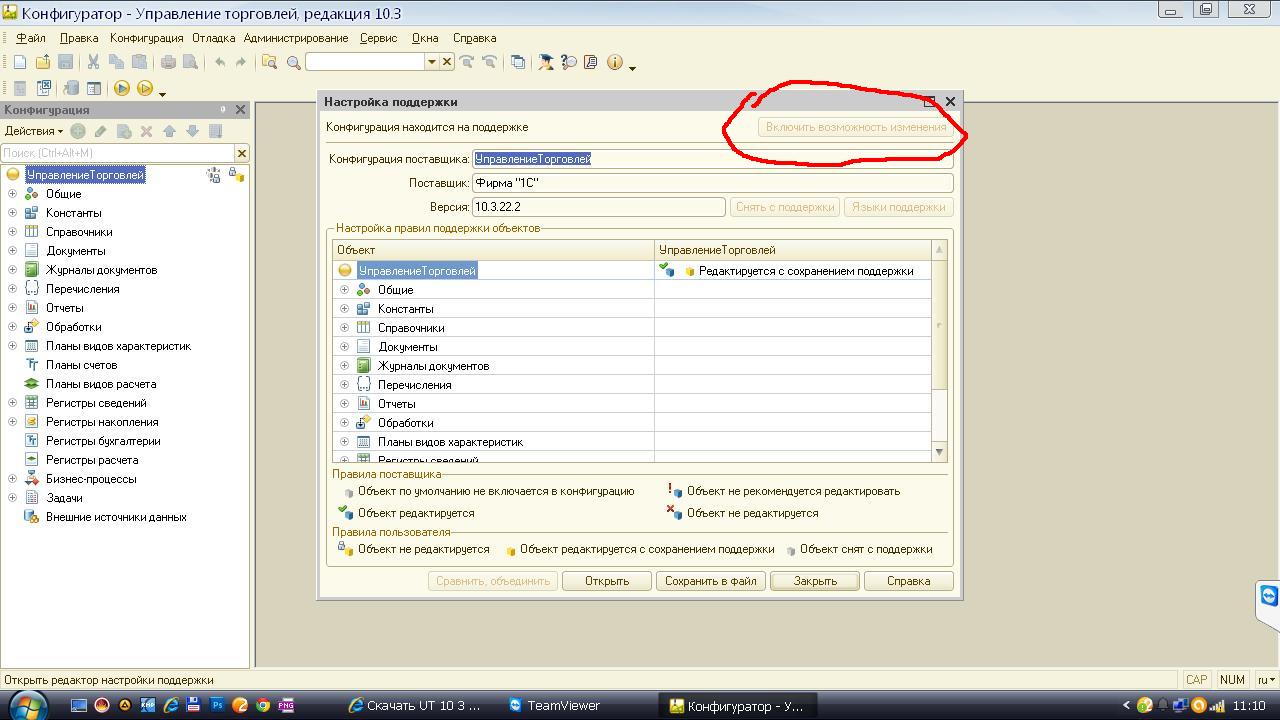Click the second play icon in toolbar
Image resolution: width=1280 pixels, height=720 pixels.
[145, 88]
